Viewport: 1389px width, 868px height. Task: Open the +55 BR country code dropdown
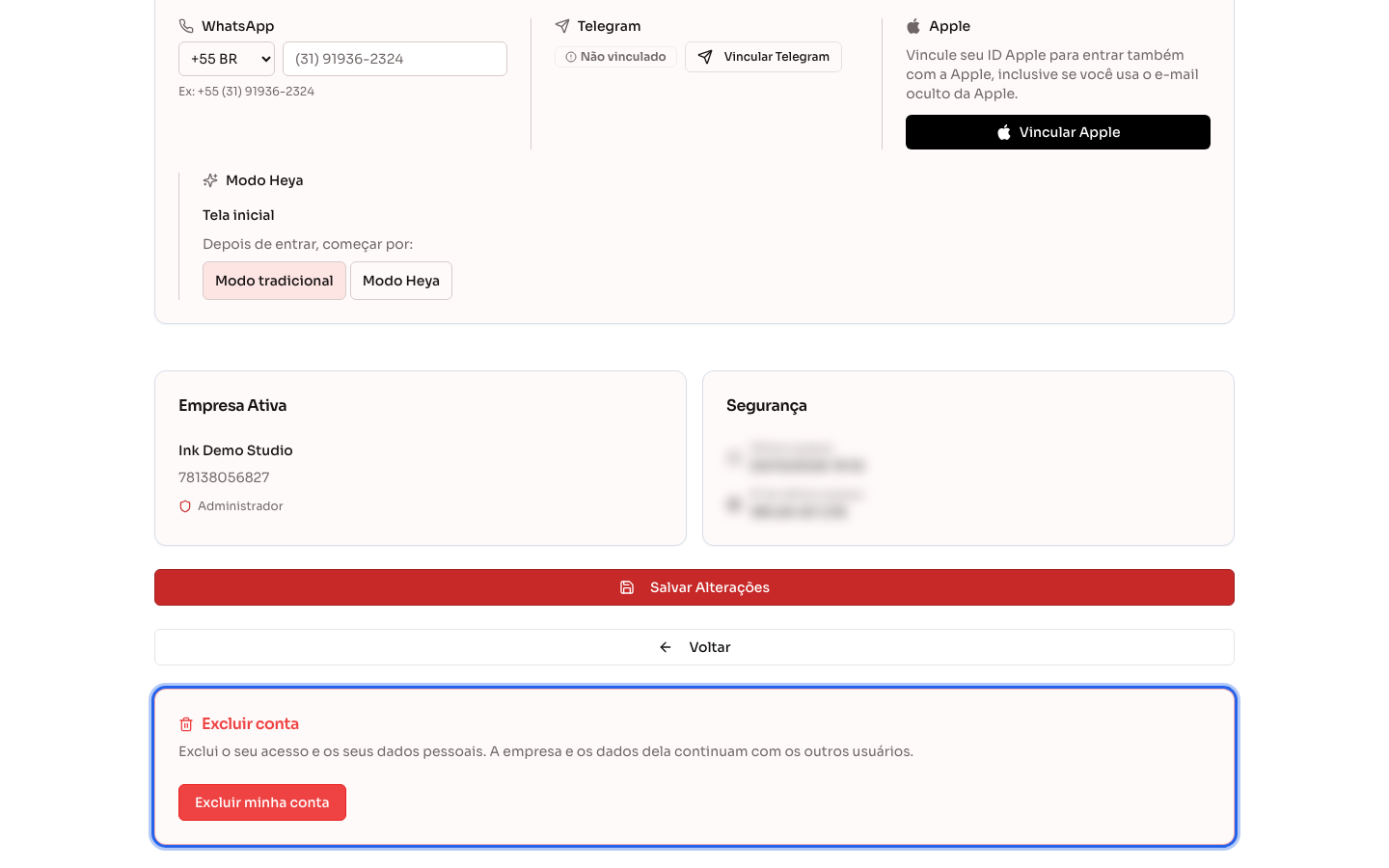pyautogui.click(x=227, y=59)
